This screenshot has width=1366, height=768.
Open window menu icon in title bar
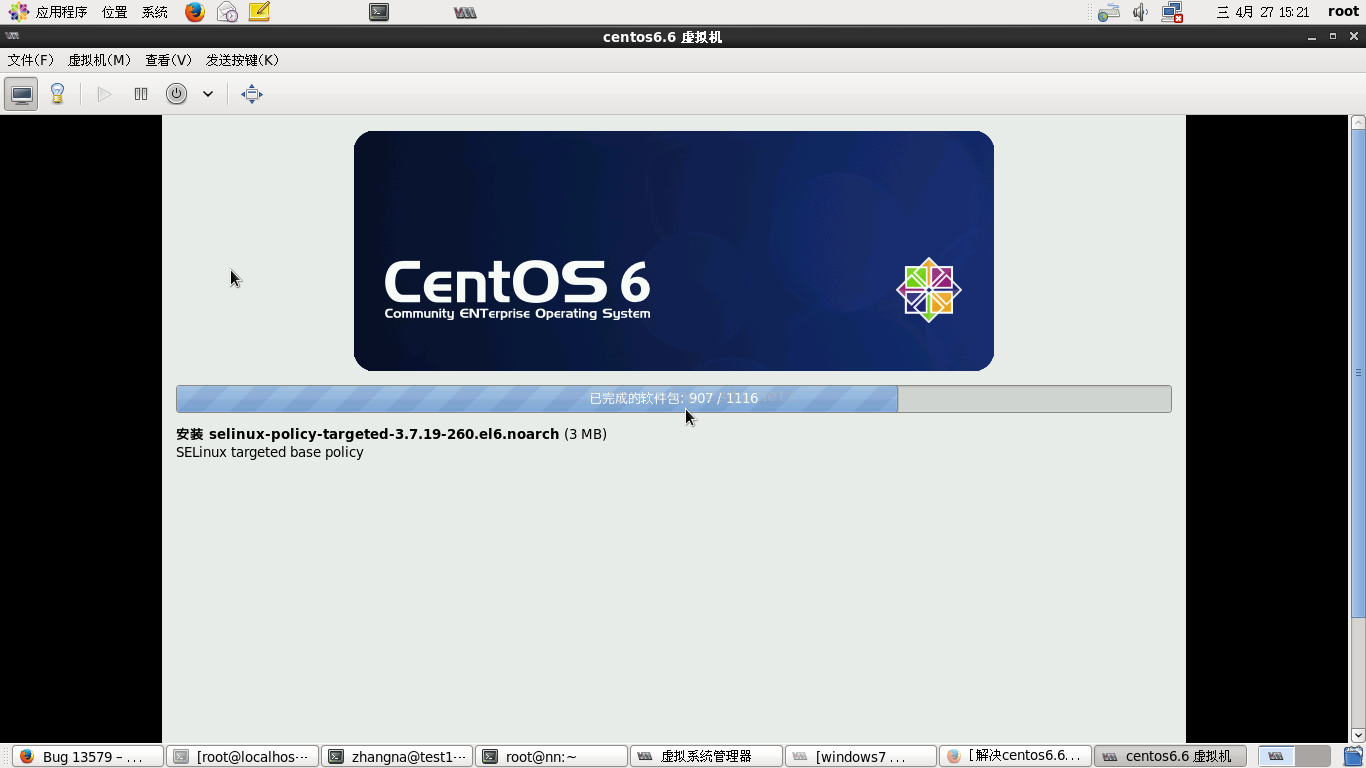12,36
